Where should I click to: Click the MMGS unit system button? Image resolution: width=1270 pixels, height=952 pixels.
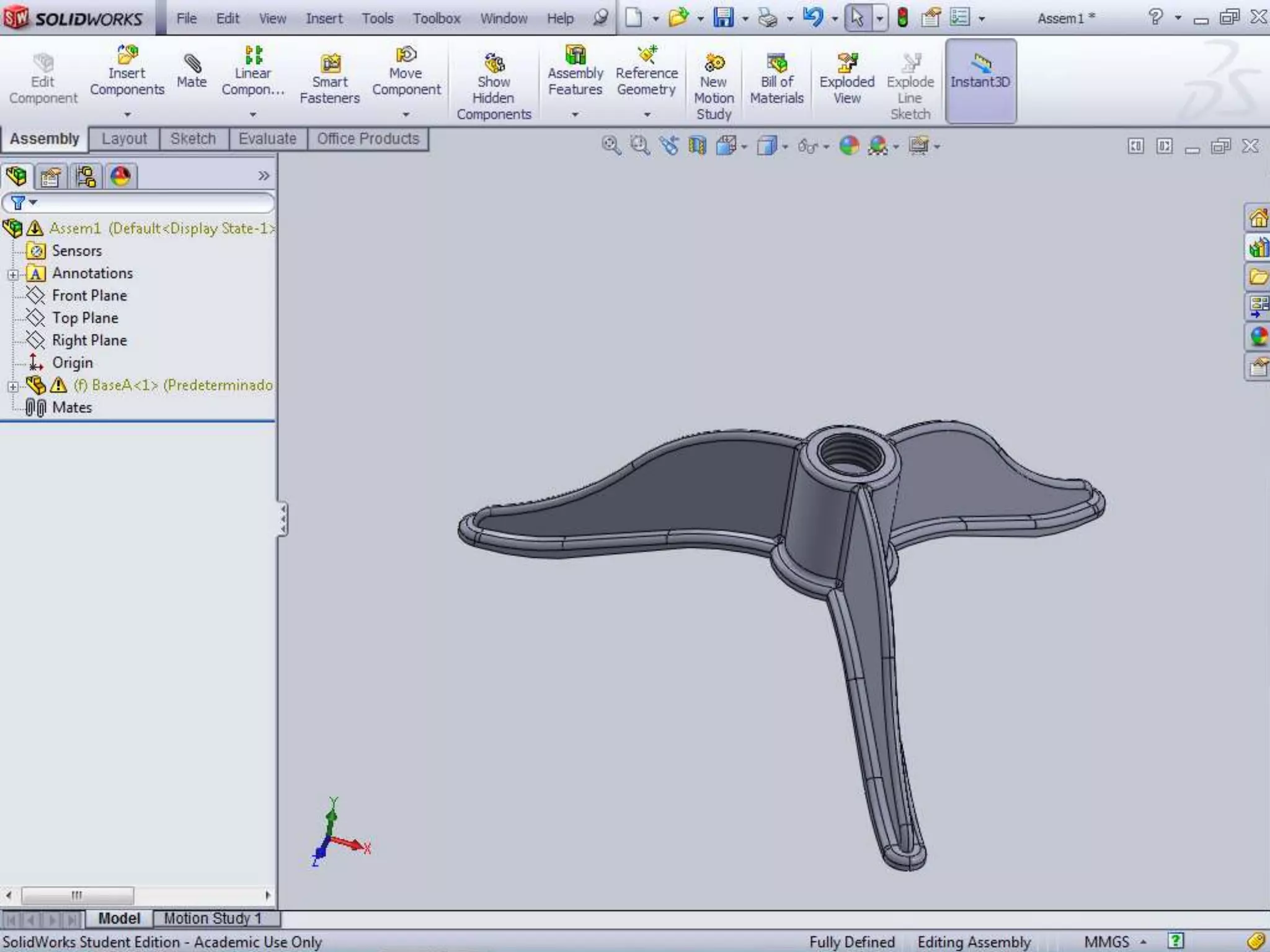tap(1107, 942)
